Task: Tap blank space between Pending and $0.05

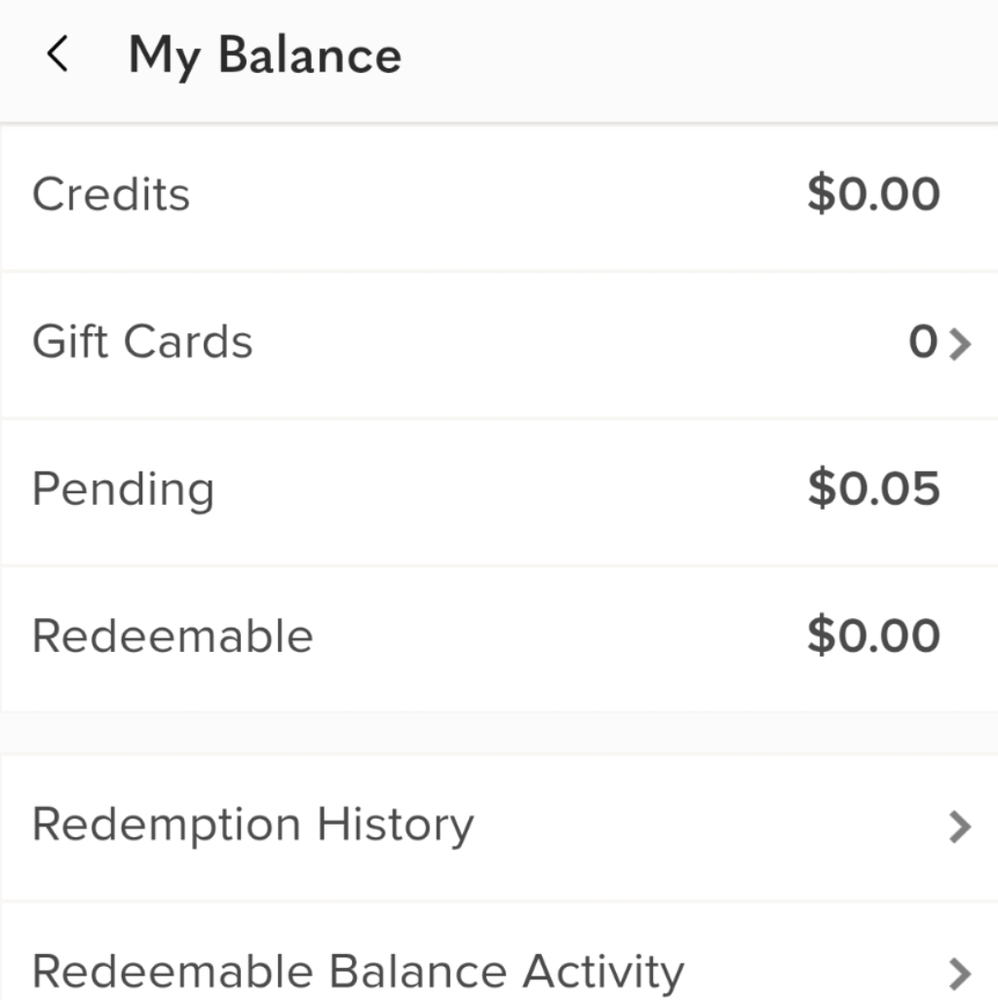Action: tap(510, 490)
